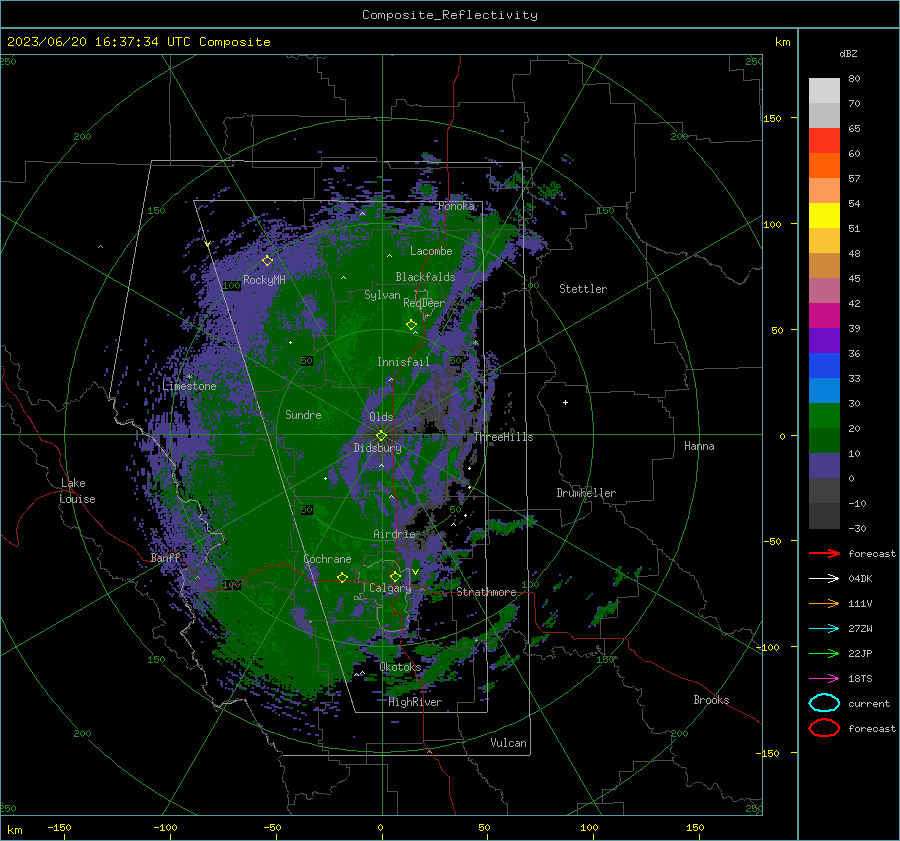This screenshot has width=900, height=841.
Task: Click the 150 tick on right km axis
Action: (x=772, y=118)
